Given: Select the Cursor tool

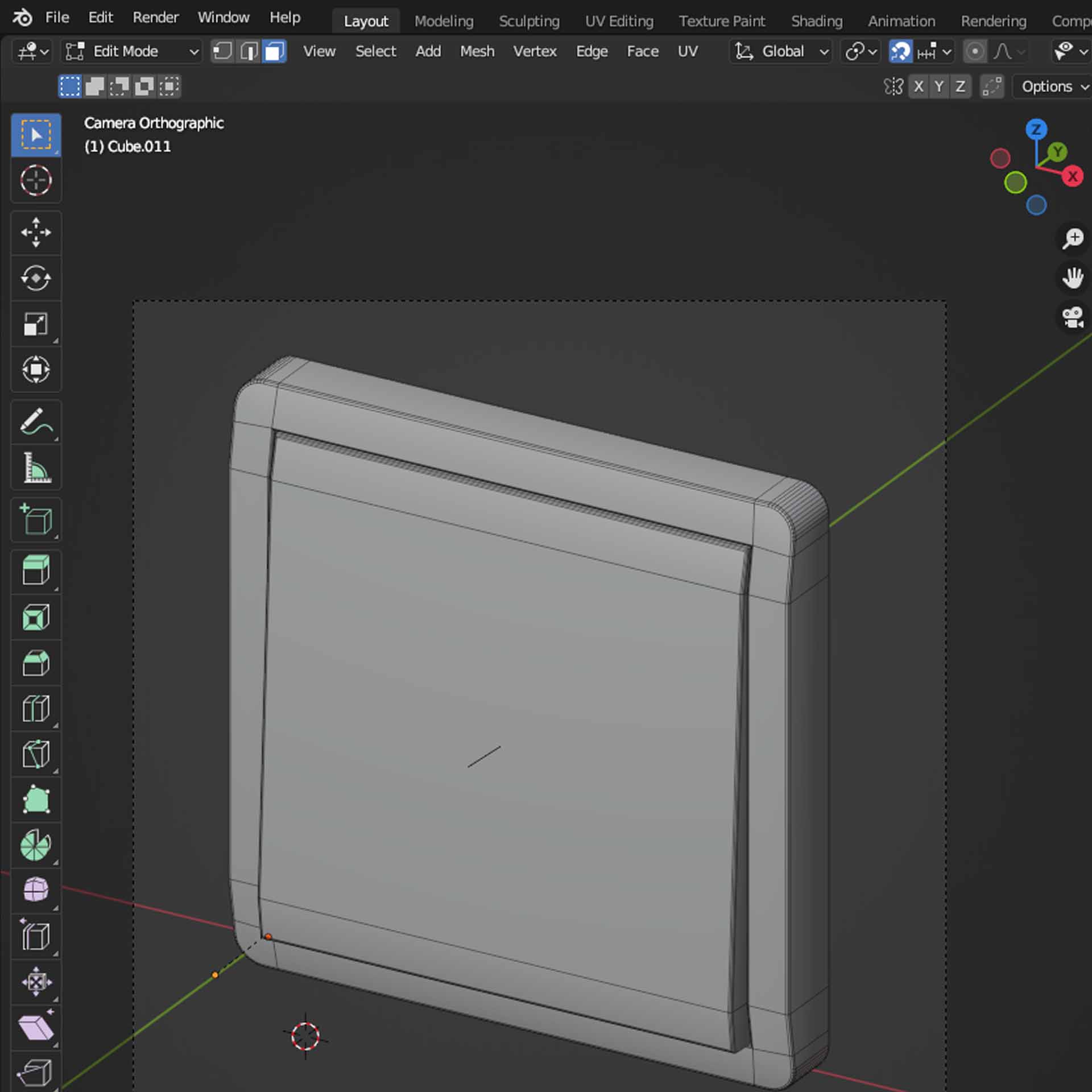Looking at the screenshot, I should tap(36, 181).
